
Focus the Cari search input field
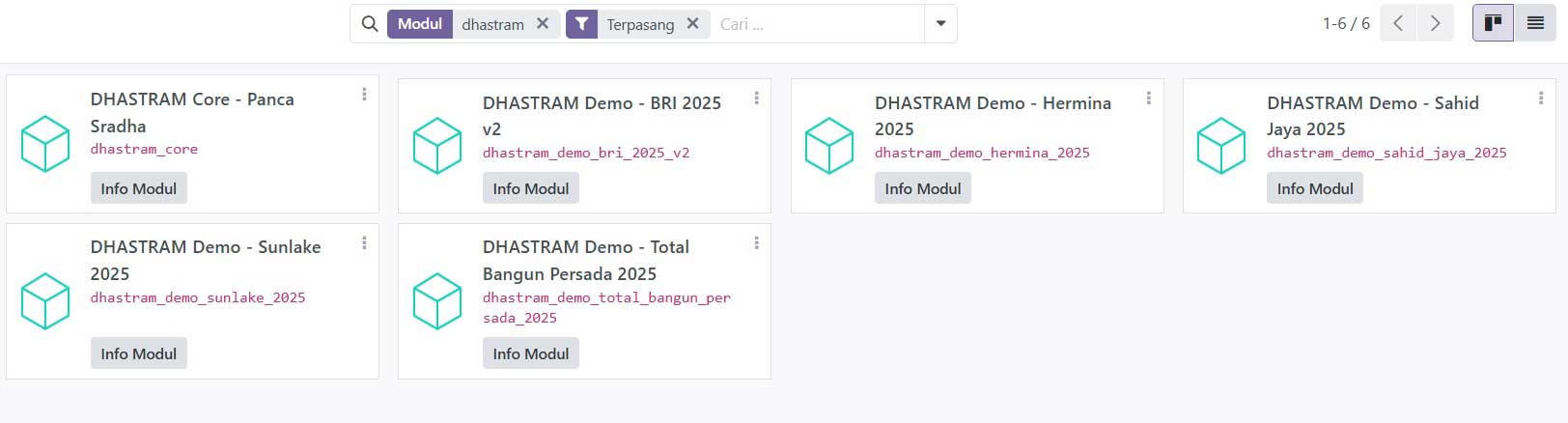819,24
